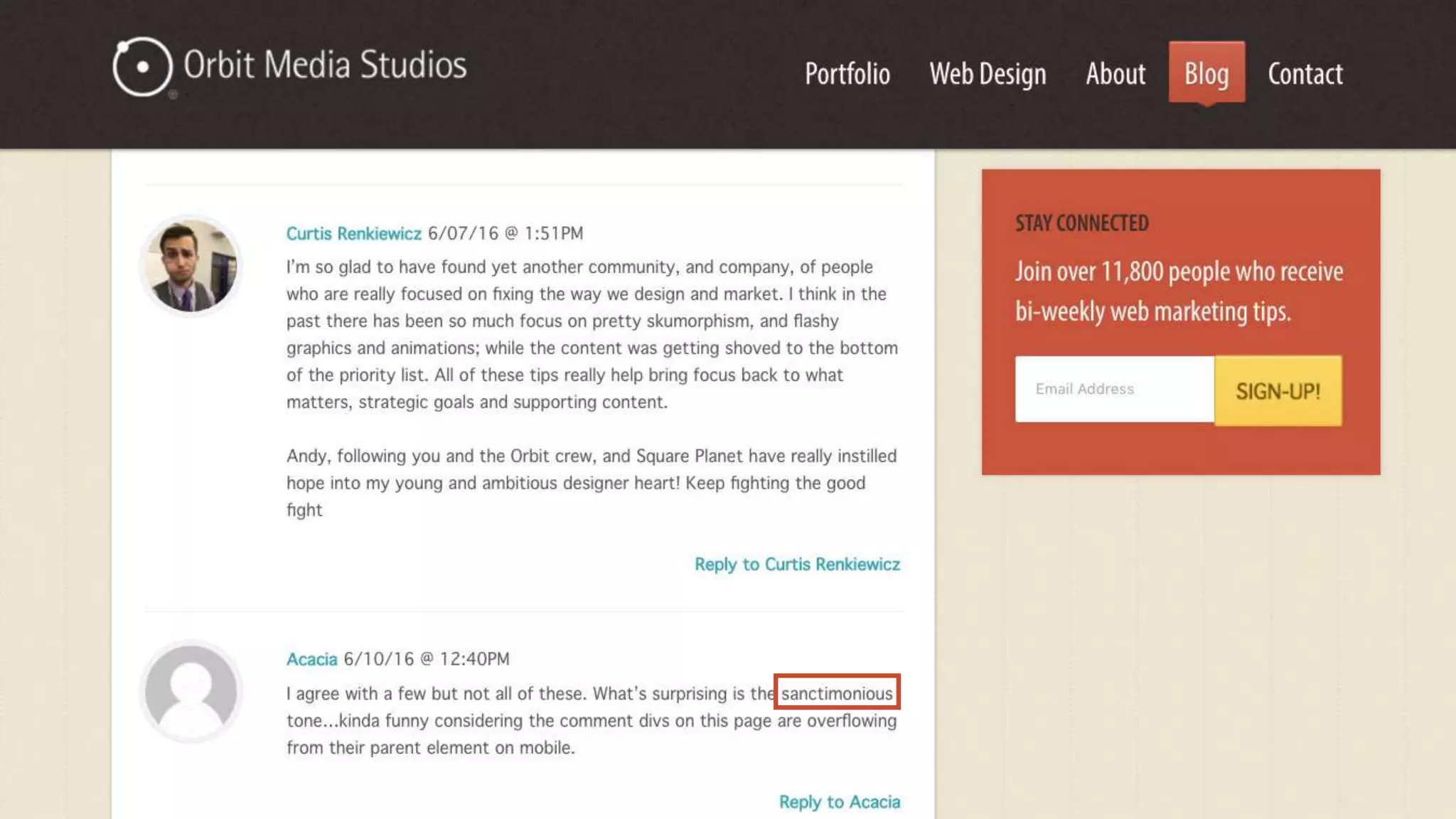1456x819 pixels.
Task: Click the 6/07/16 @ 1:51PM comment timestamp
Action: pos(505,233)
